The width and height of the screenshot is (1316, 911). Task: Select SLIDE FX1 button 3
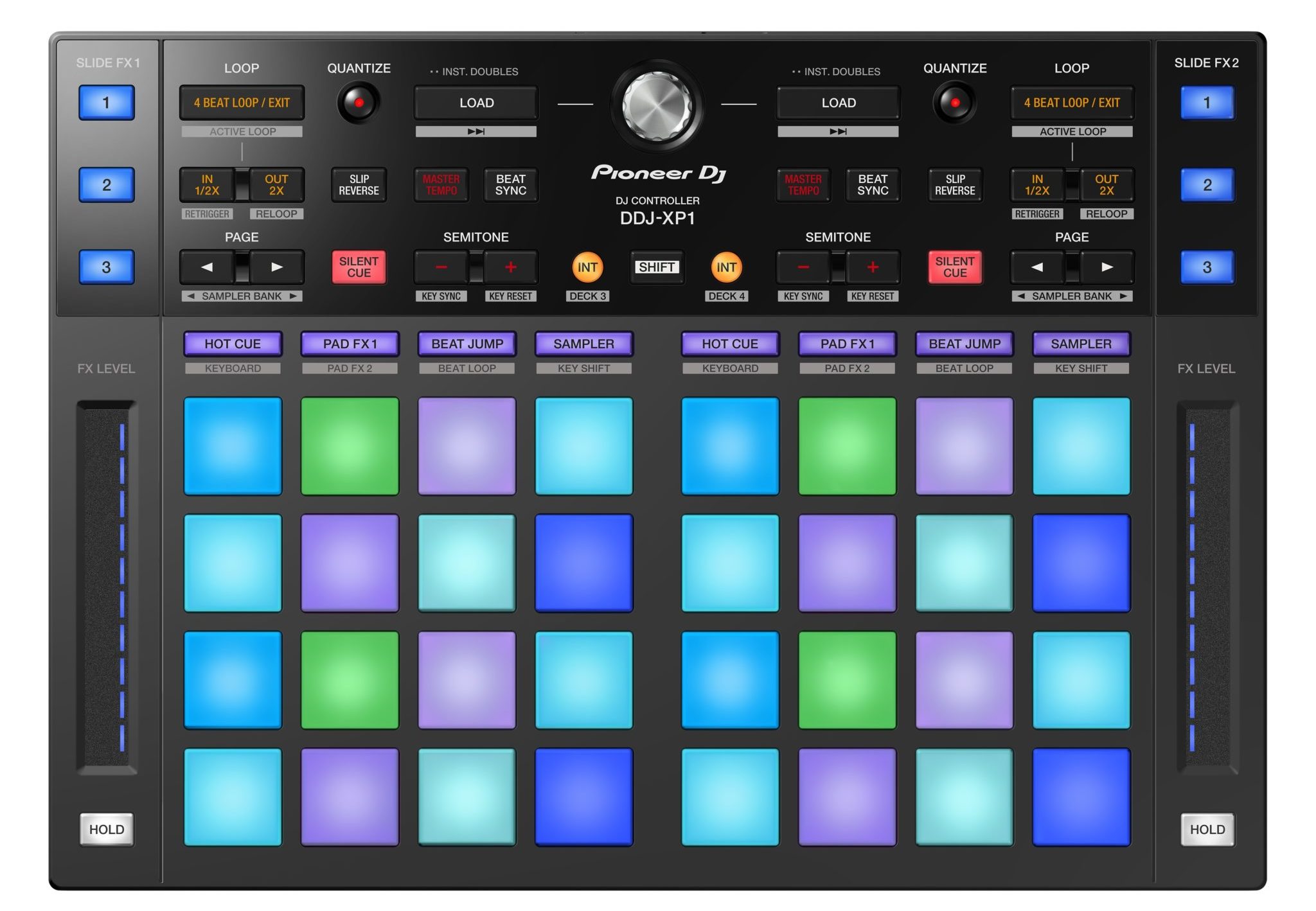(x=107, y=267)
